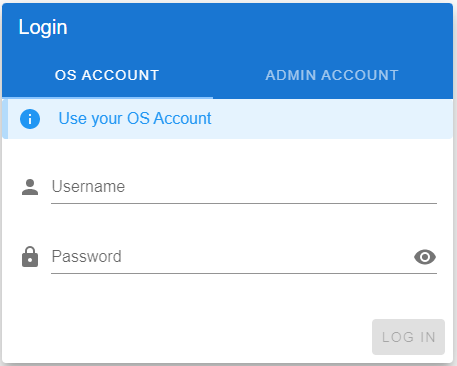Click the LOG IN button
This screenshot has height=366, width=457.
coord(408,337)
